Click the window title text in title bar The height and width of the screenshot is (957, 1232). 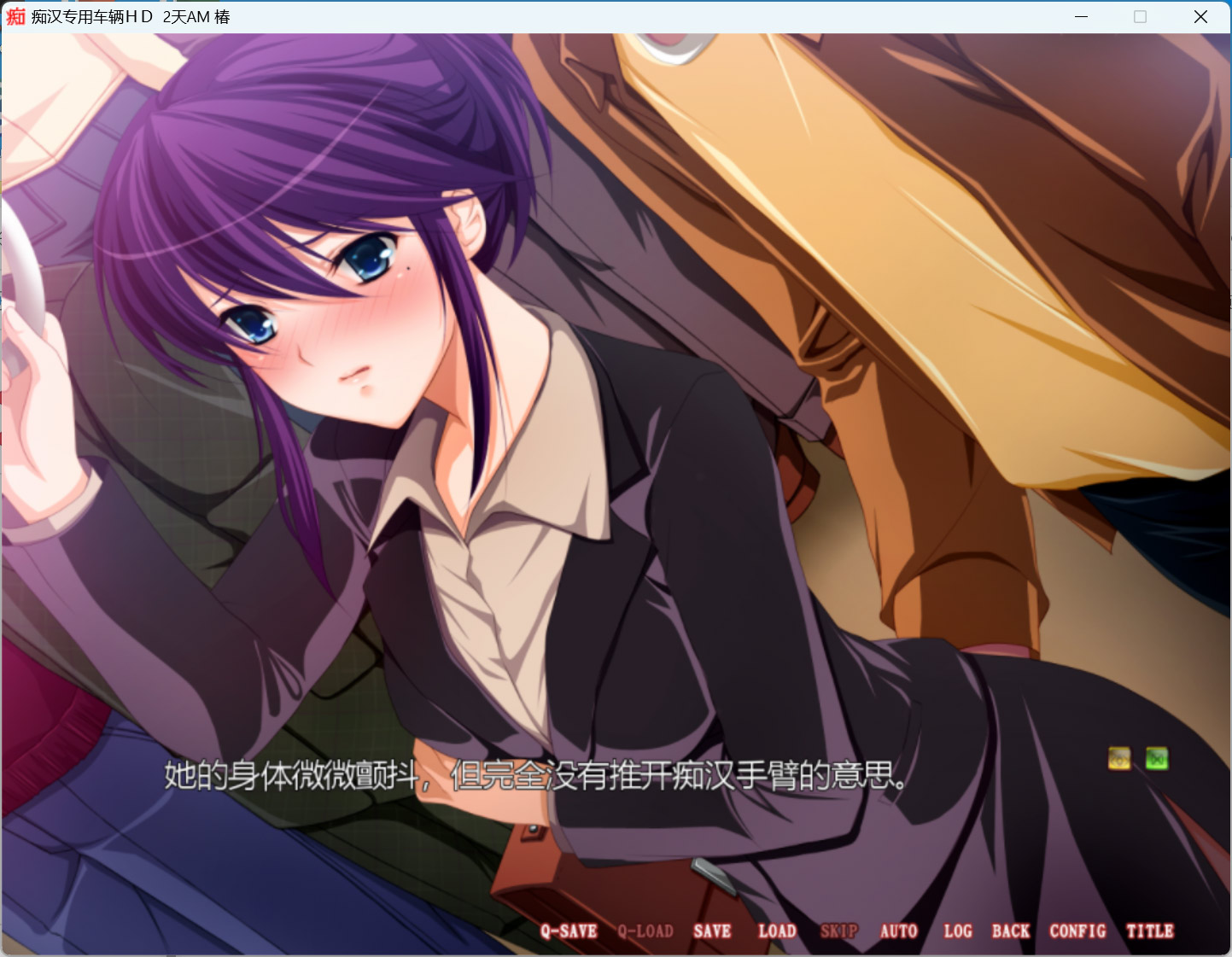131,16
